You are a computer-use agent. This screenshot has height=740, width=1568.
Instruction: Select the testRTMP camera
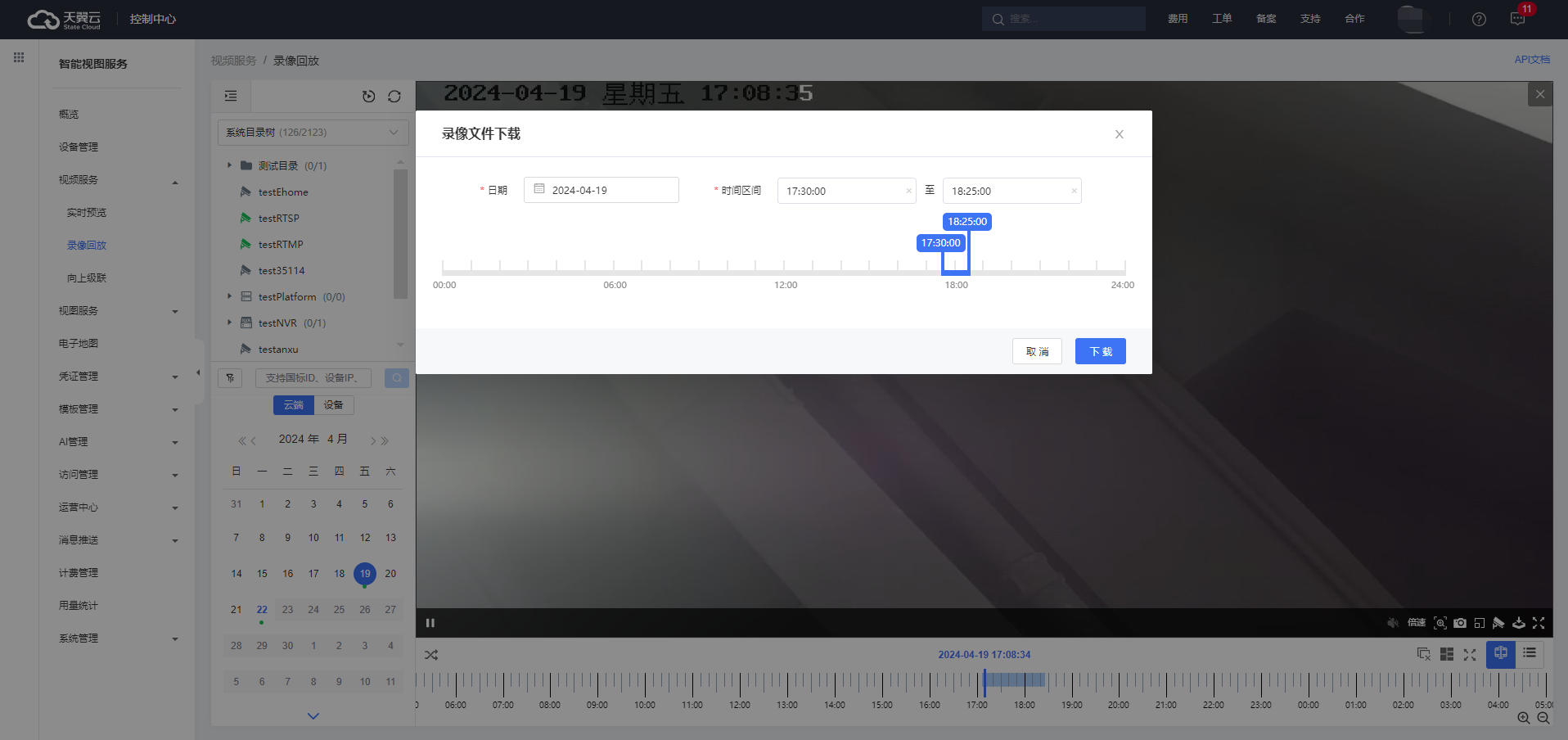point(280,245)
